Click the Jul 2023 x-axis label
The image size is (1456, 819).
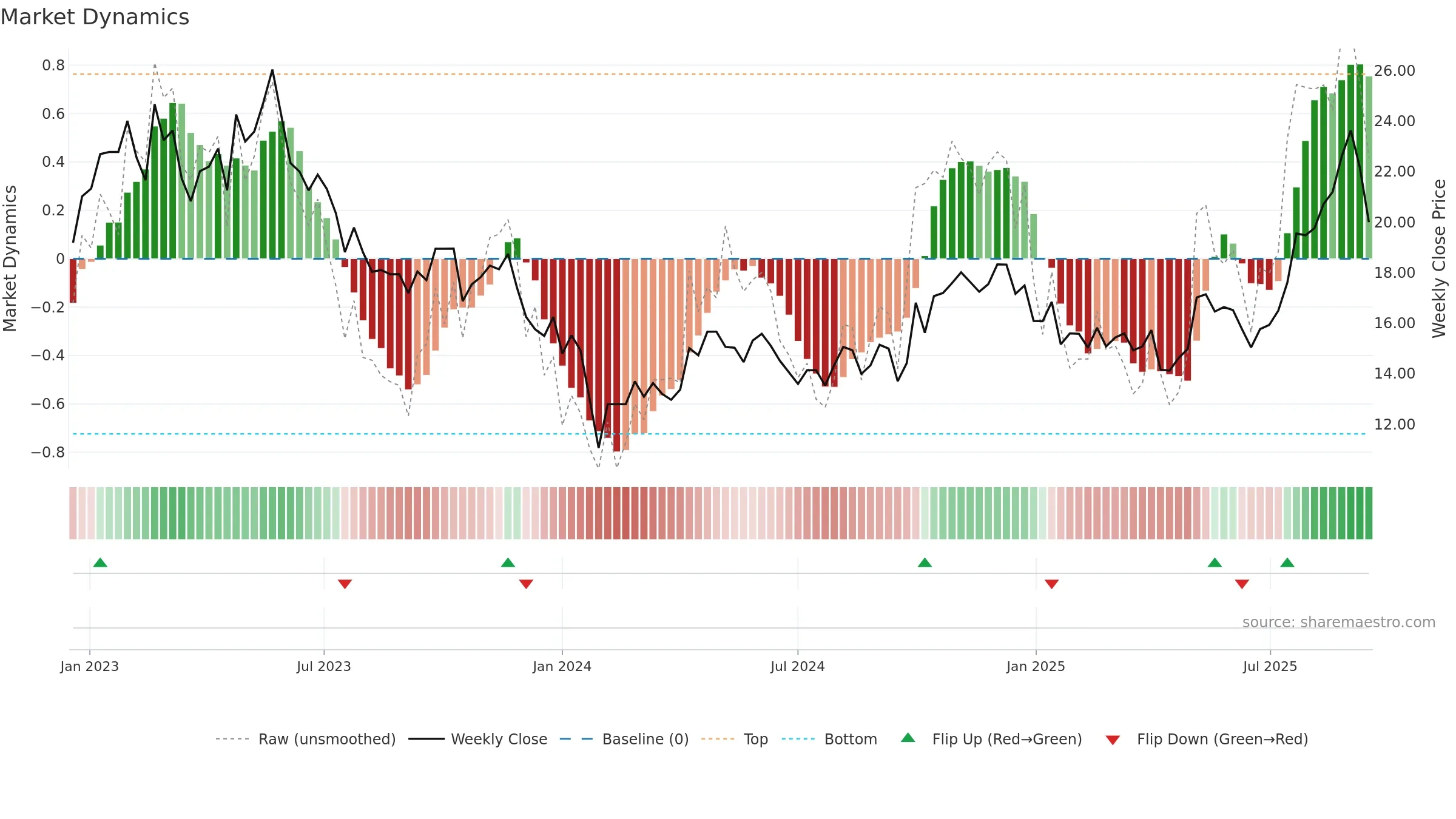pyautogui.click(x=323, y=666)
